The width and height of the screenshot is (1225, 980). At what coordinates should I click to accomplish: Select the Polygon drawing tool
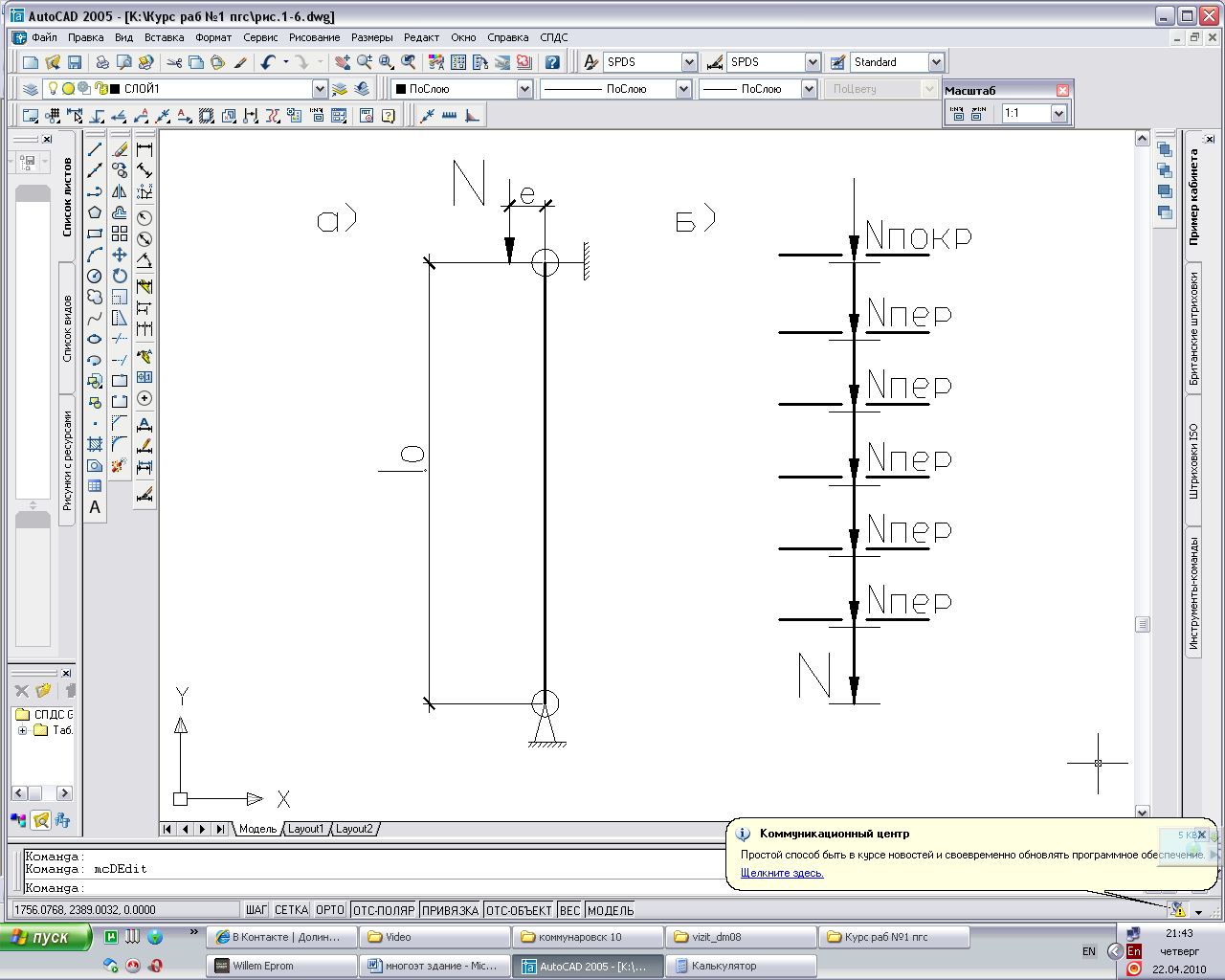pos(95,212)
